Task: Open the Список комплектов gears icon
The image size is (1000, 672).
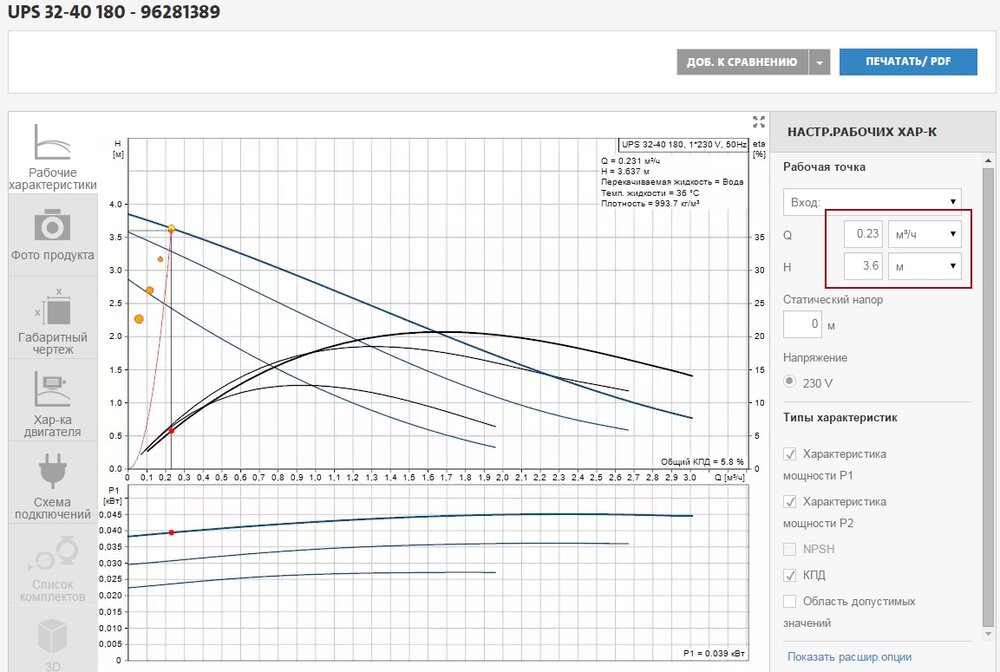Action: tap(52, 552)
